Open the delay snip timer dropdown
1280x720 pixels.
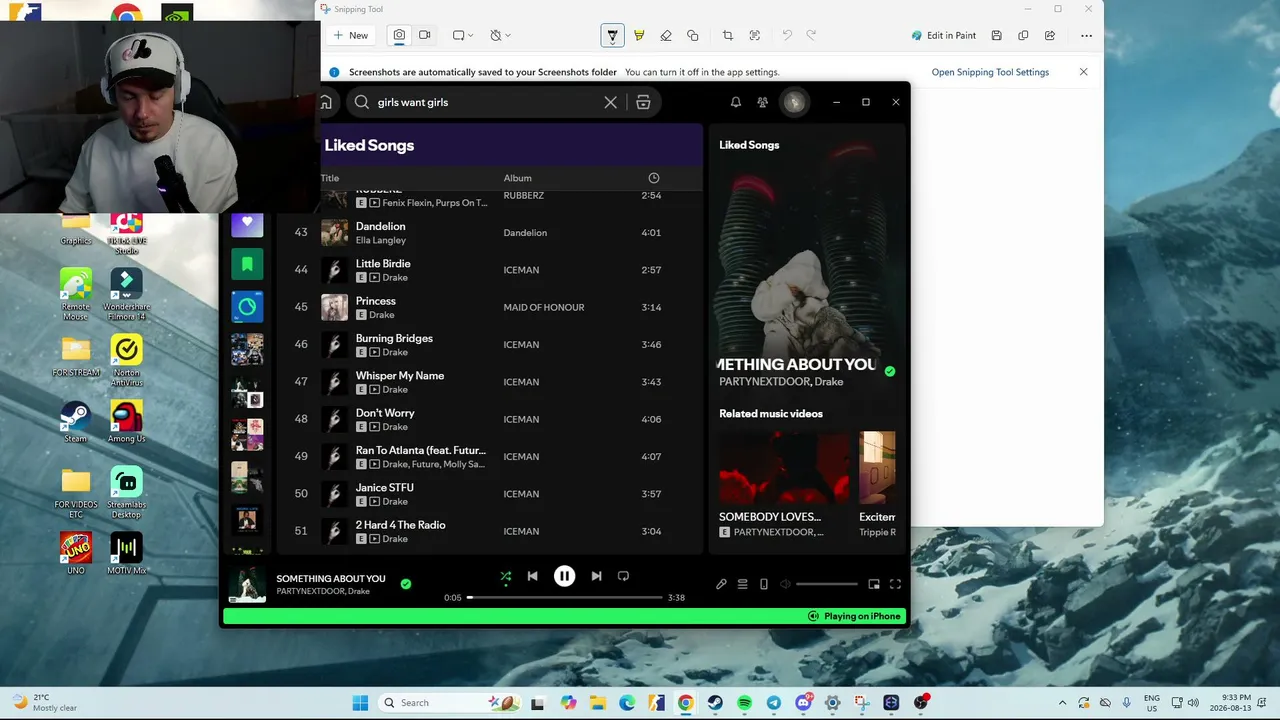point(500,35)
